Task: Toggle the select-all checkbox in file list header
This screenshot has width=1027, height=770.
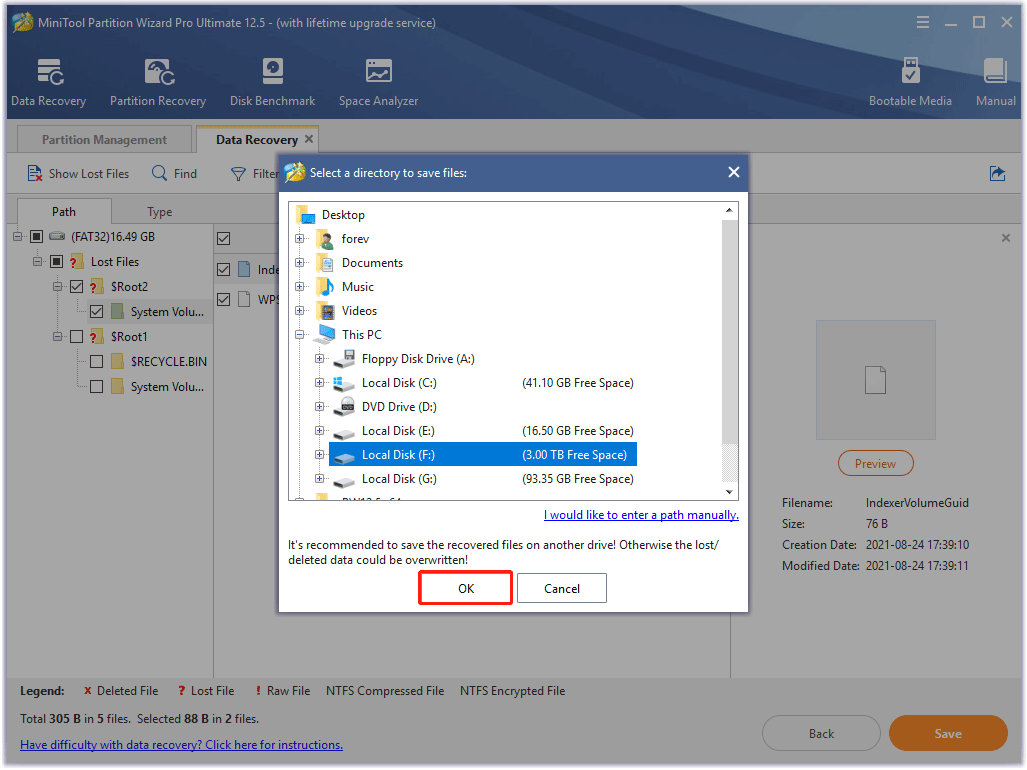Action: point(223,238)
